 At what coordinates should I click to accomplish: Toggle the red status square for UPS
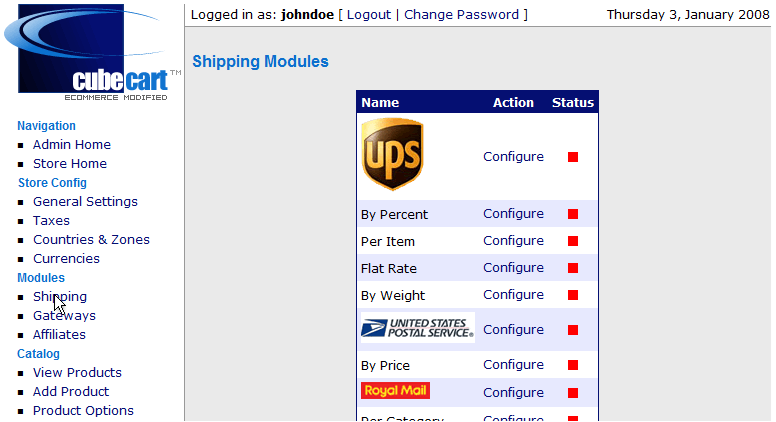(x=573, y=157)
